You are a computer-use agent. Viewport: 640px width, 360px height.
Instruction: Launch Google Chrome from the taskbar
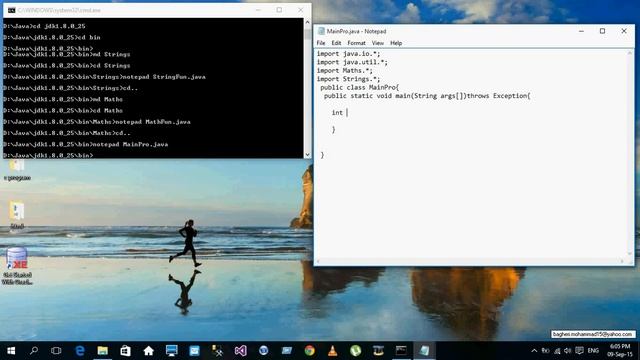click(x=309, y=351)
